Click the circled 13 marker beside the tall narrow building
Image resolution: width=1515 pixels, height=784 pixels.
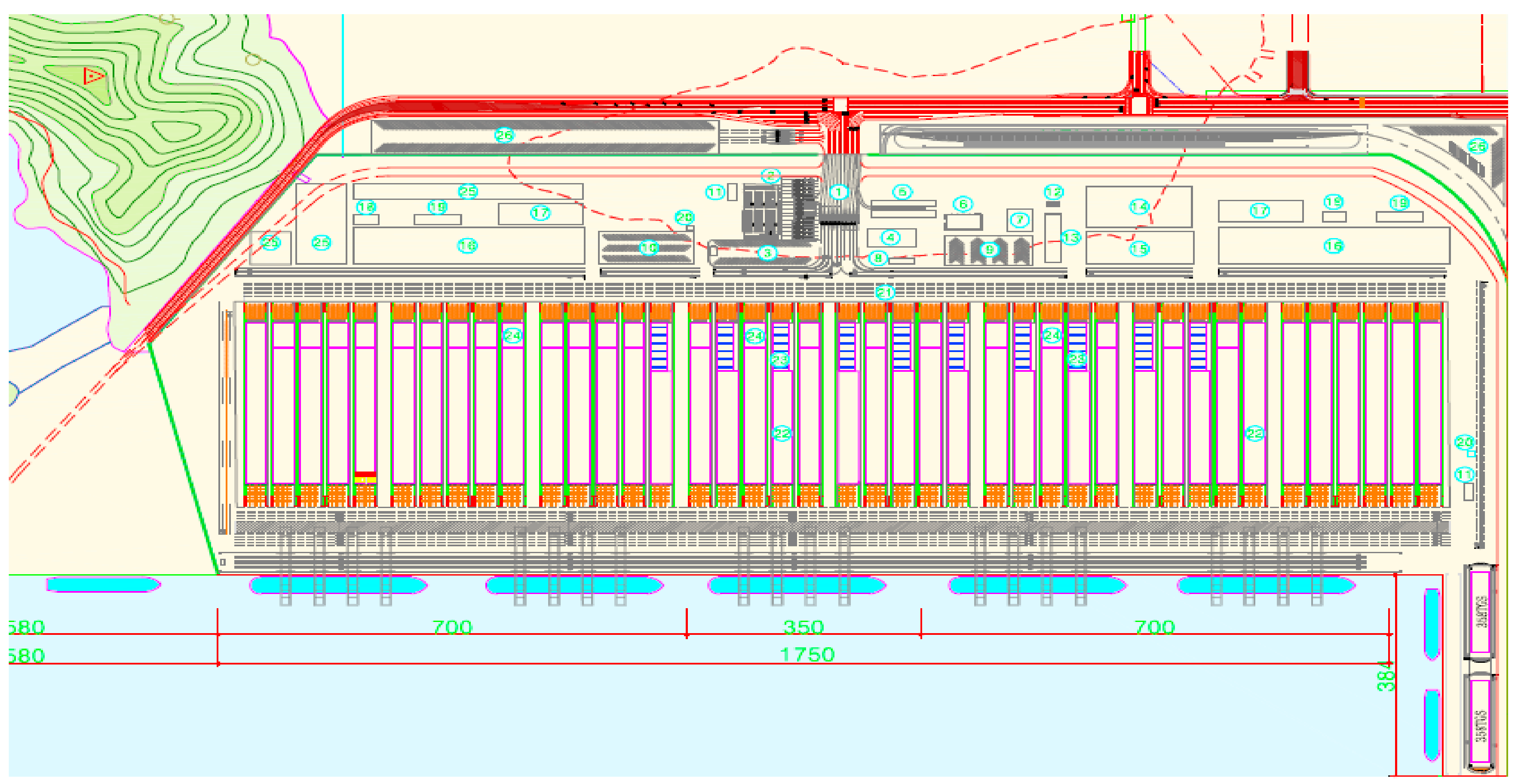(x=1070, y=238)
